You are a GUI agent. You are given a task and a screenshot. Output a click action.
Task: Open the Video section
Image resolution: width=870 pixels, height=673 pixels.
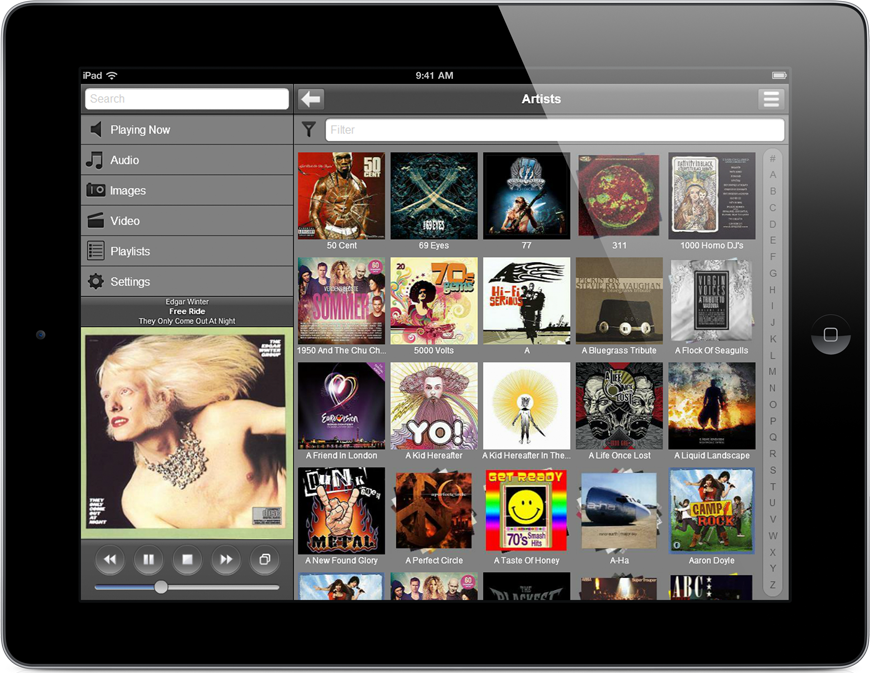[187, 221]
